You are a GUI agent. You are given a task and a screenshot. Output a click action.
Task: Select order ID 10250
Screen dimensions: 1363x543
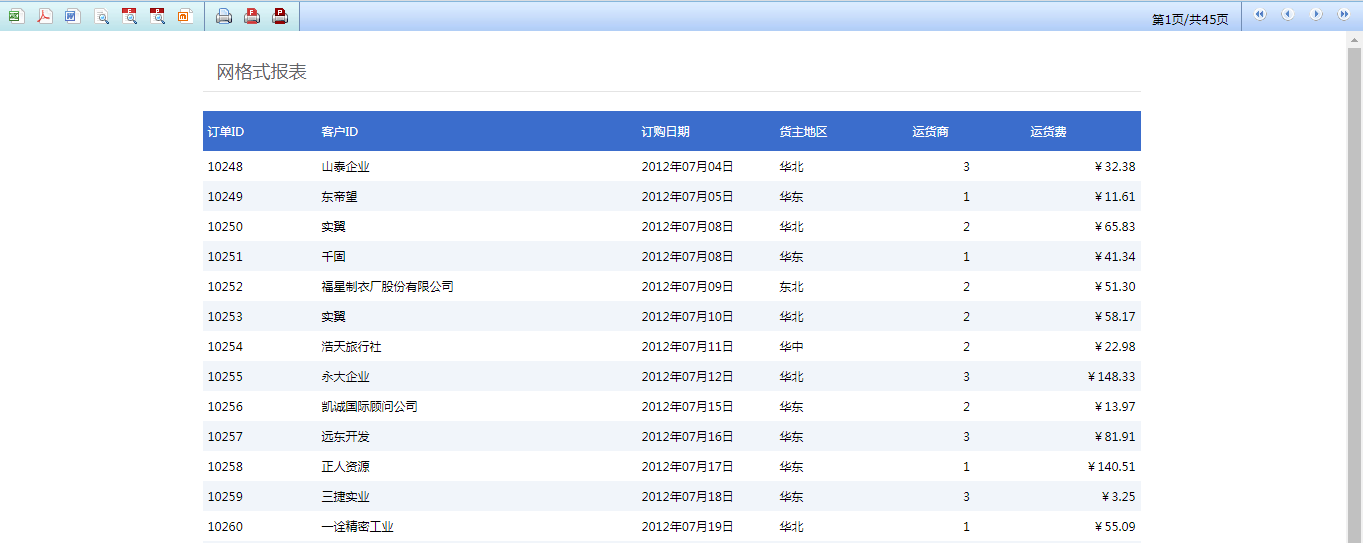click(x=225, y=227)
